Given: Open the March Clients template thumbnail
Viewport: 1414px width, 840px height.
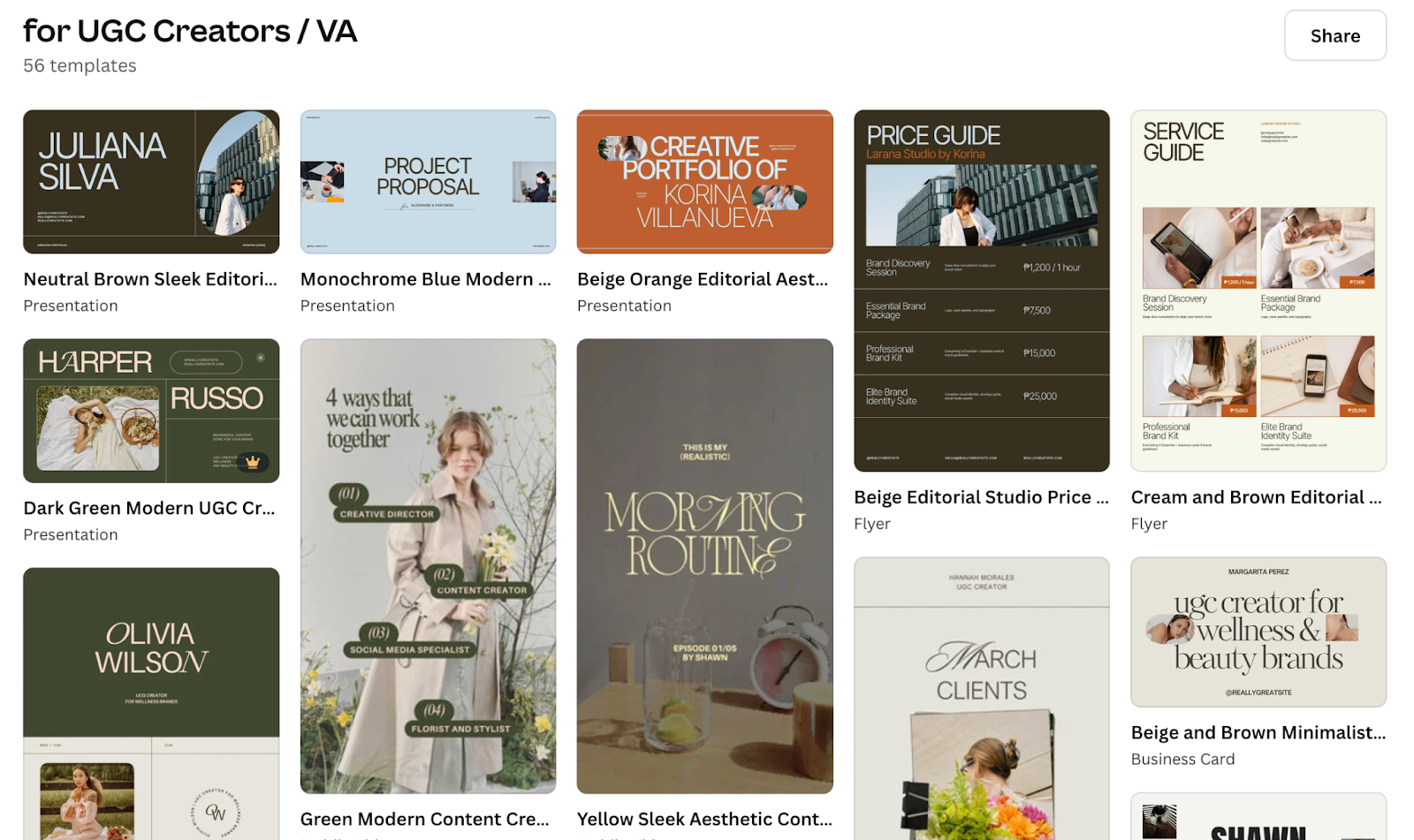Looking at the screenshot, I should [x=981, y=699].
